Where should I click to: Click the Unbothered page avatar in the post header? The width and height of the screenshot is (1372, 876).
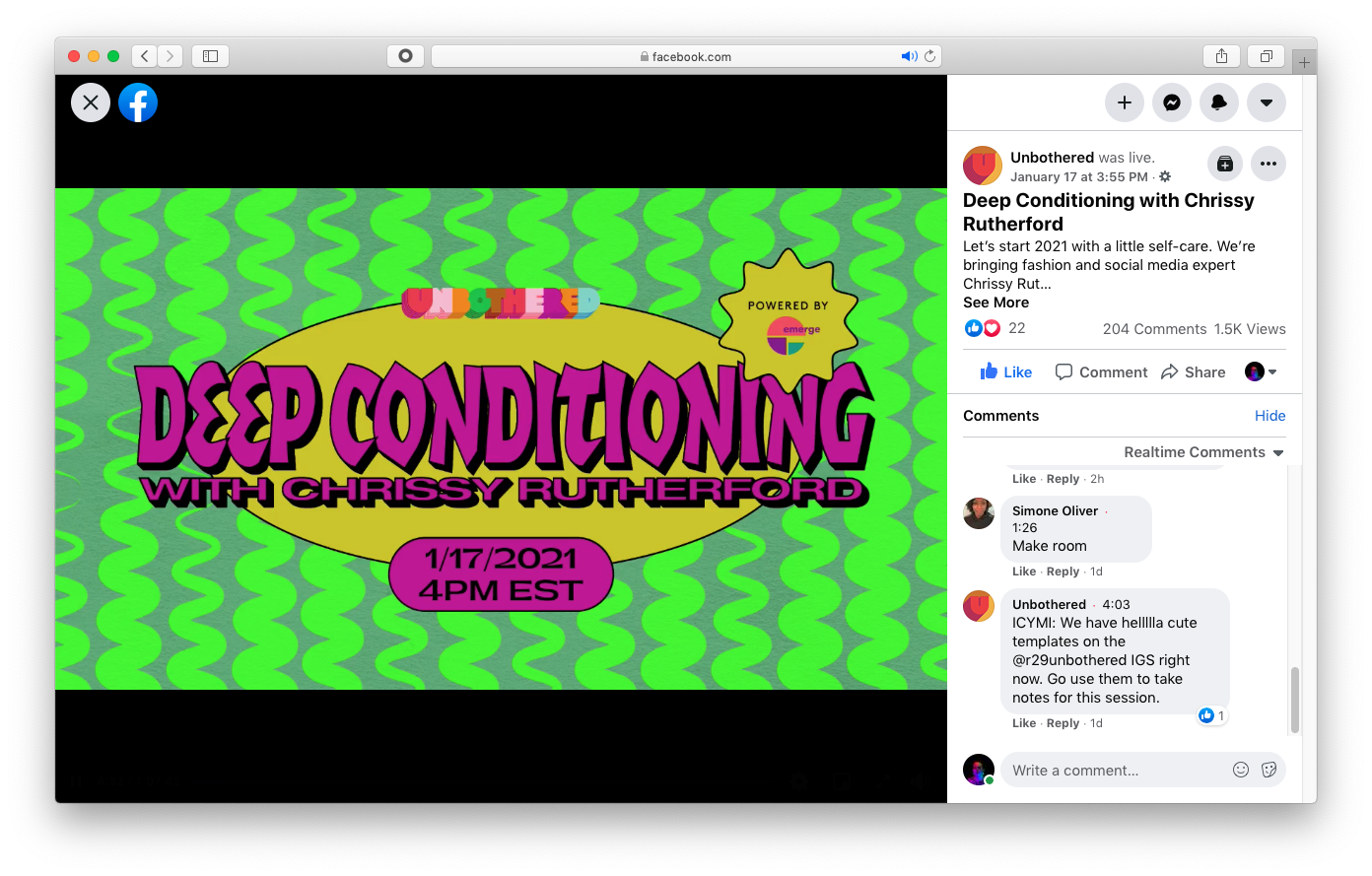pos(983,166)
